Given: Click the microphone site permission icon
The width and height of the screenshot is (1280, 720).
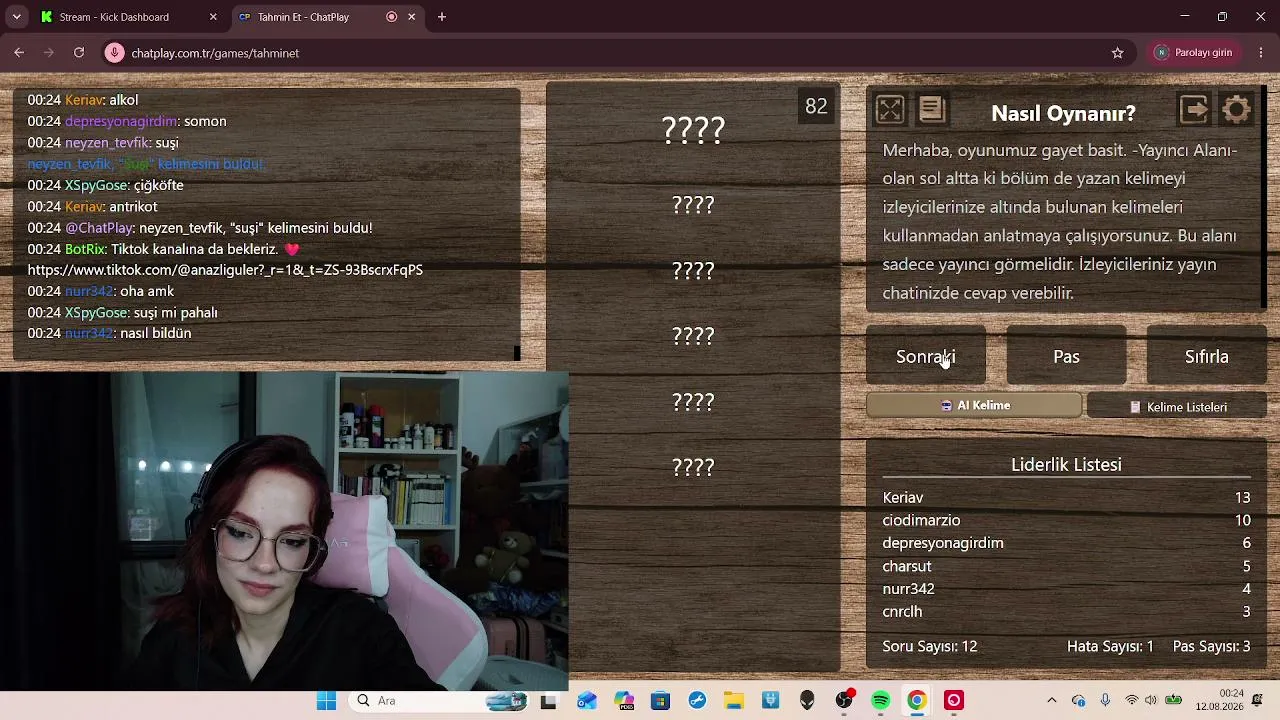Looking at the screenshot, I should coord(115,53).
